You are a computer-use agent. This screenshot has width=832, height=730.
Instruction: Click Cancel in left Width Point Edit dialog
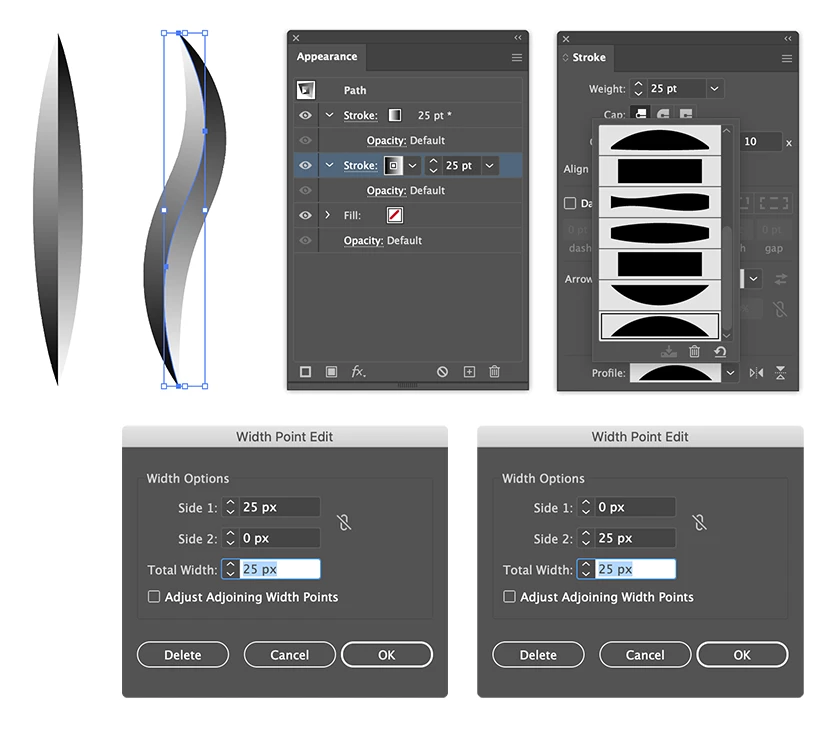(x=290, y=655)
